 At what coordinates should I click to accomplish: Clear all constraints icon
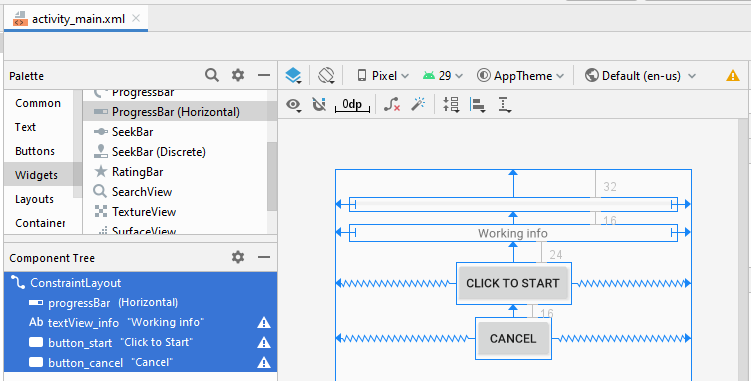tap(392, 104)
